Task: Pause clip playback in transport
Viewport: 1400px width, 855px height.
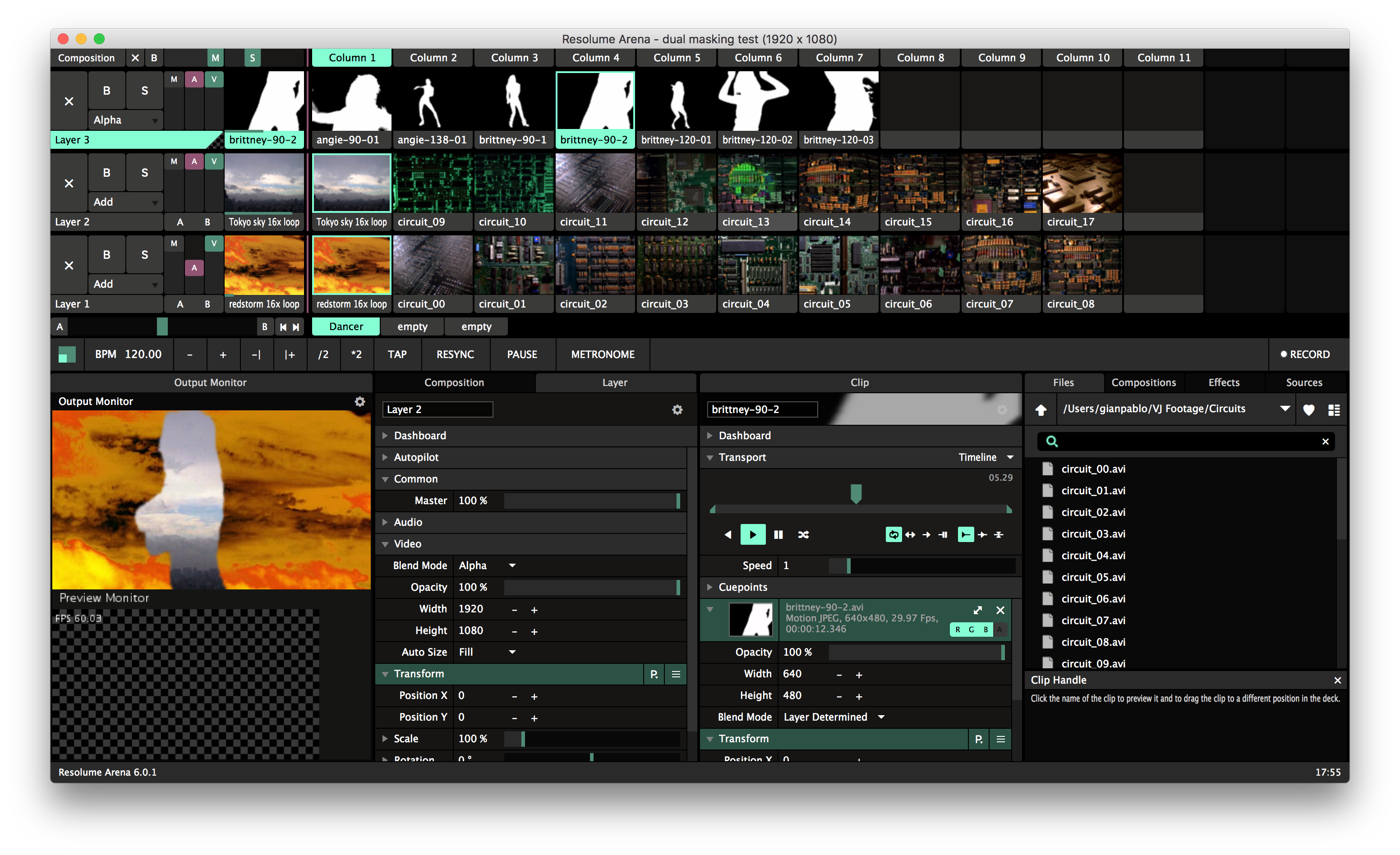Action: (x=778, y=534)
